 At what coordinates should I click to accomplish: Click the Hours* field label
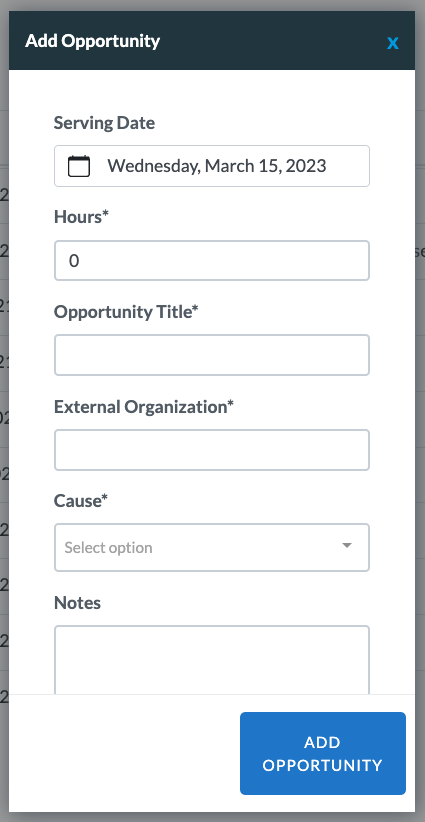[81, 217]
